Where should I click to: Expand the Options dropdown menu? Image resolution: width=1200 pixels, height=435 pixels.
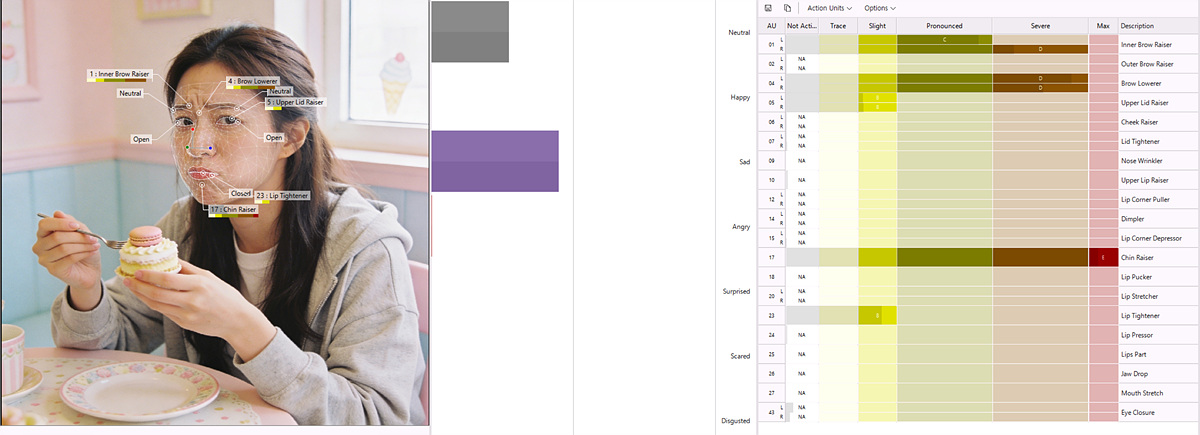[879, 8]
